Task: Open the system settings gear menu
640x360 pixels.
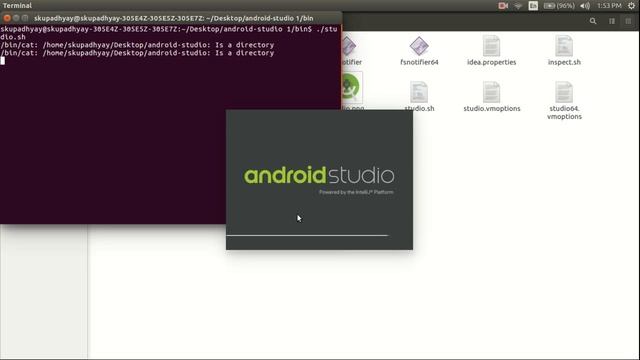Action: pyautogui.click(x=631, y=6)
